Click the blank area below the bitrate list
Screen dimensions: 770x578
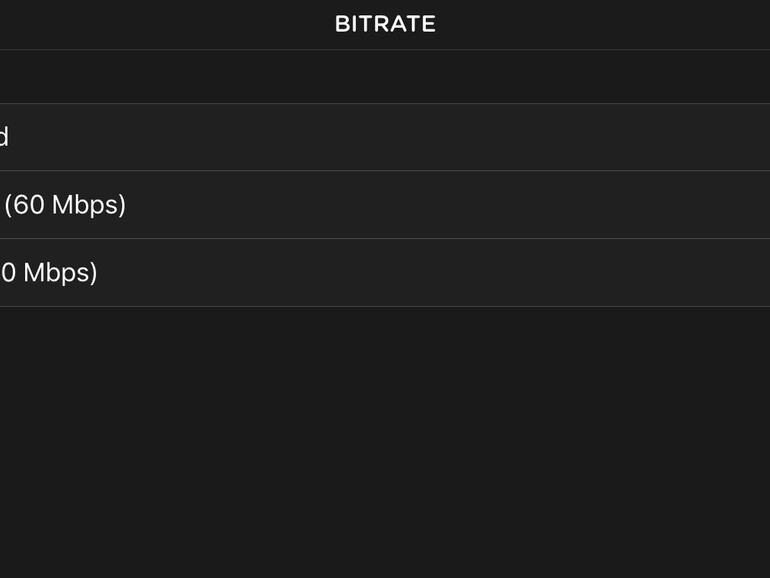coord(385,440)
